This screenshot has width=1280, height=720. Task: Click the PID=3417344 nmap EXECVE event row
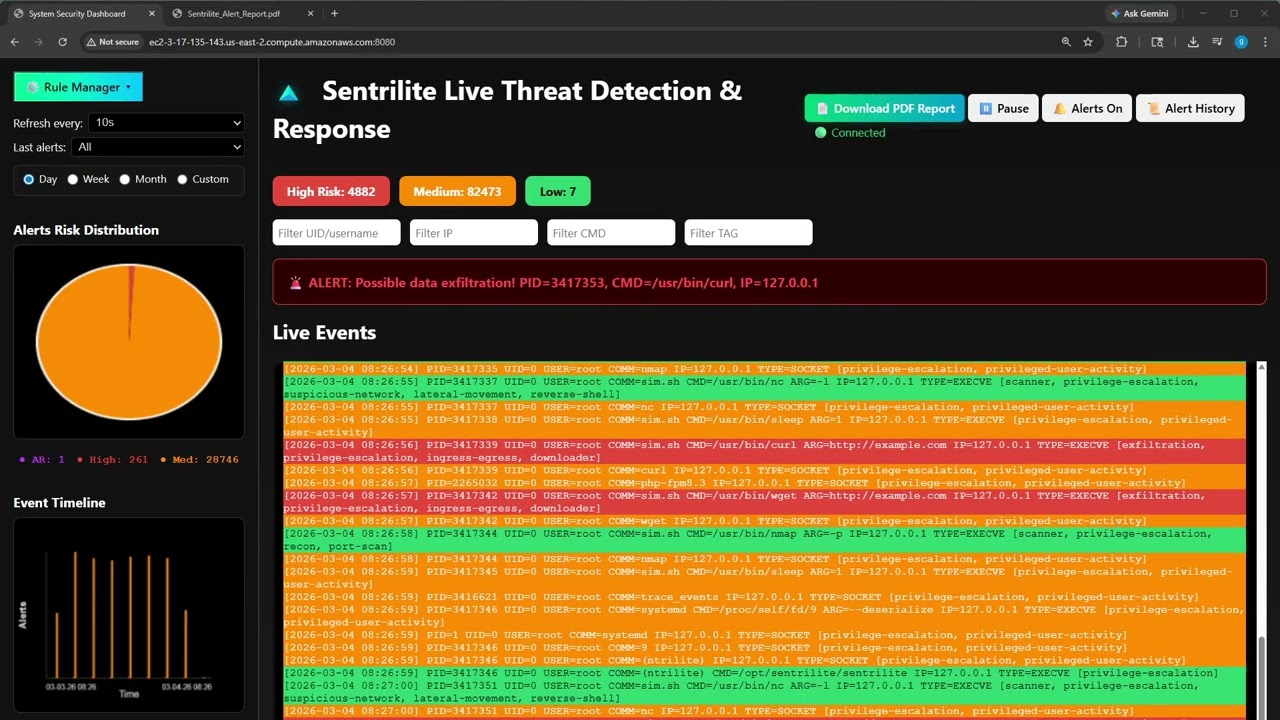[764, 540]
